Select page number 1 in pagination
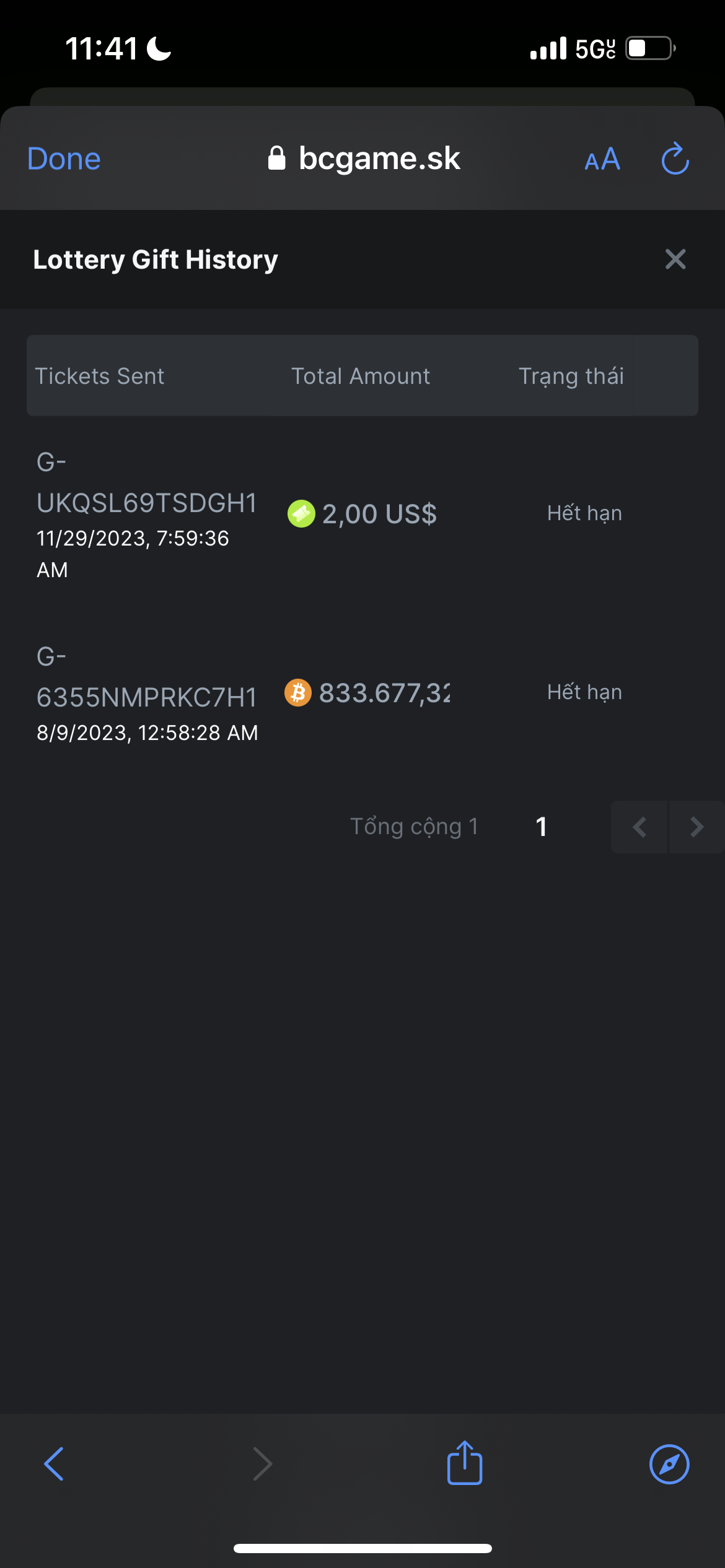 point(541,827)
